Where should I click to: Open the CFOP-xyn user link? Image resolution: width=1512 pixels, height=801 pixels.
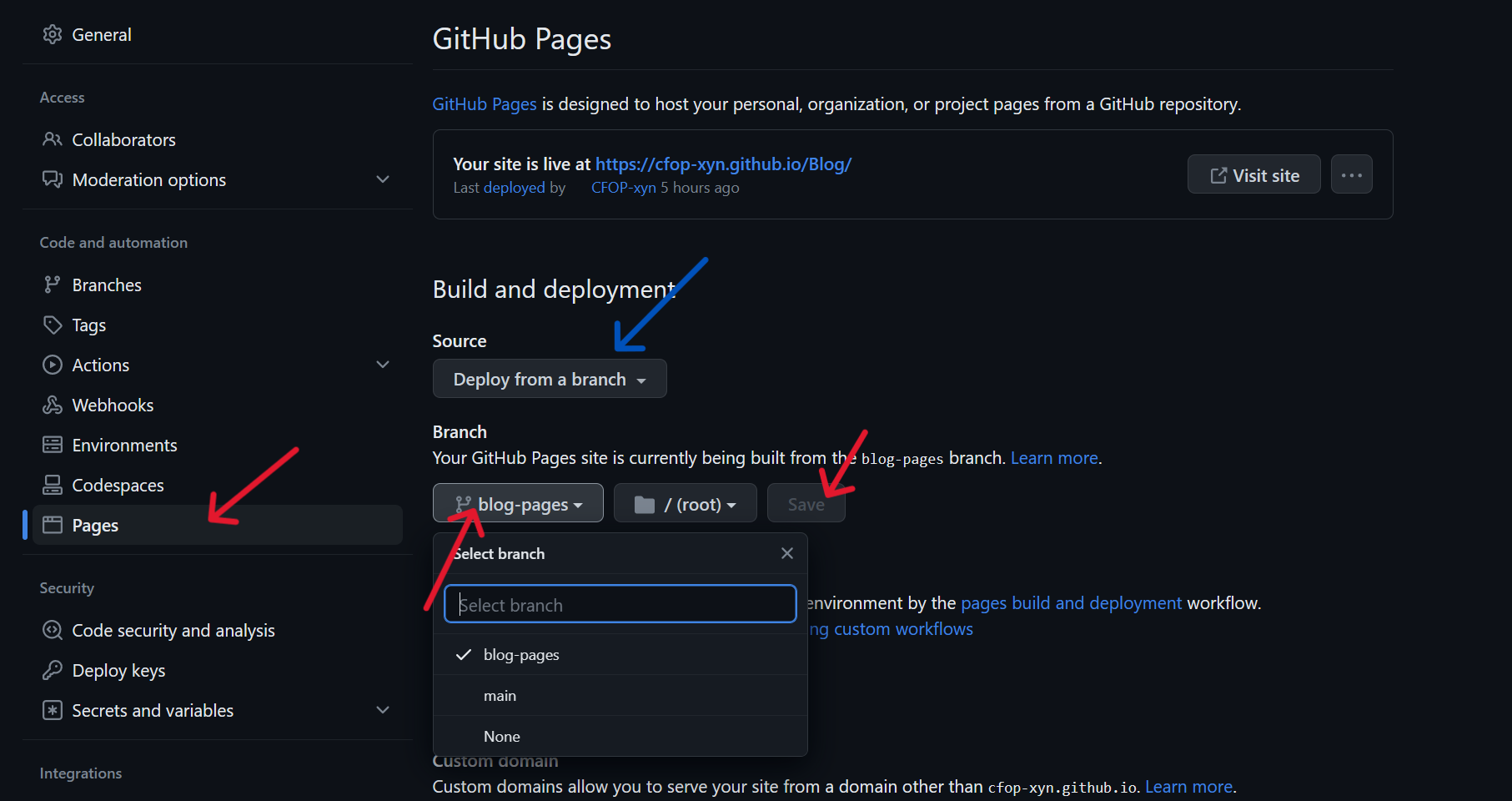pyautogui.click(x=623, y=188)
